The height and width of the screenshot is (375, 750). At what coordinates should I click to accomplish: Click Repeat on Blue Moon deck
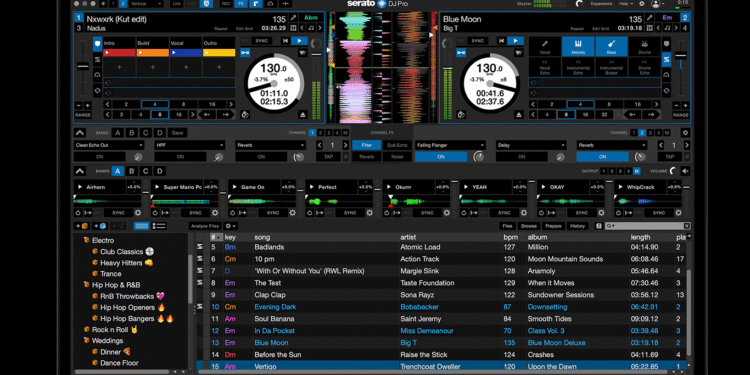577,29
